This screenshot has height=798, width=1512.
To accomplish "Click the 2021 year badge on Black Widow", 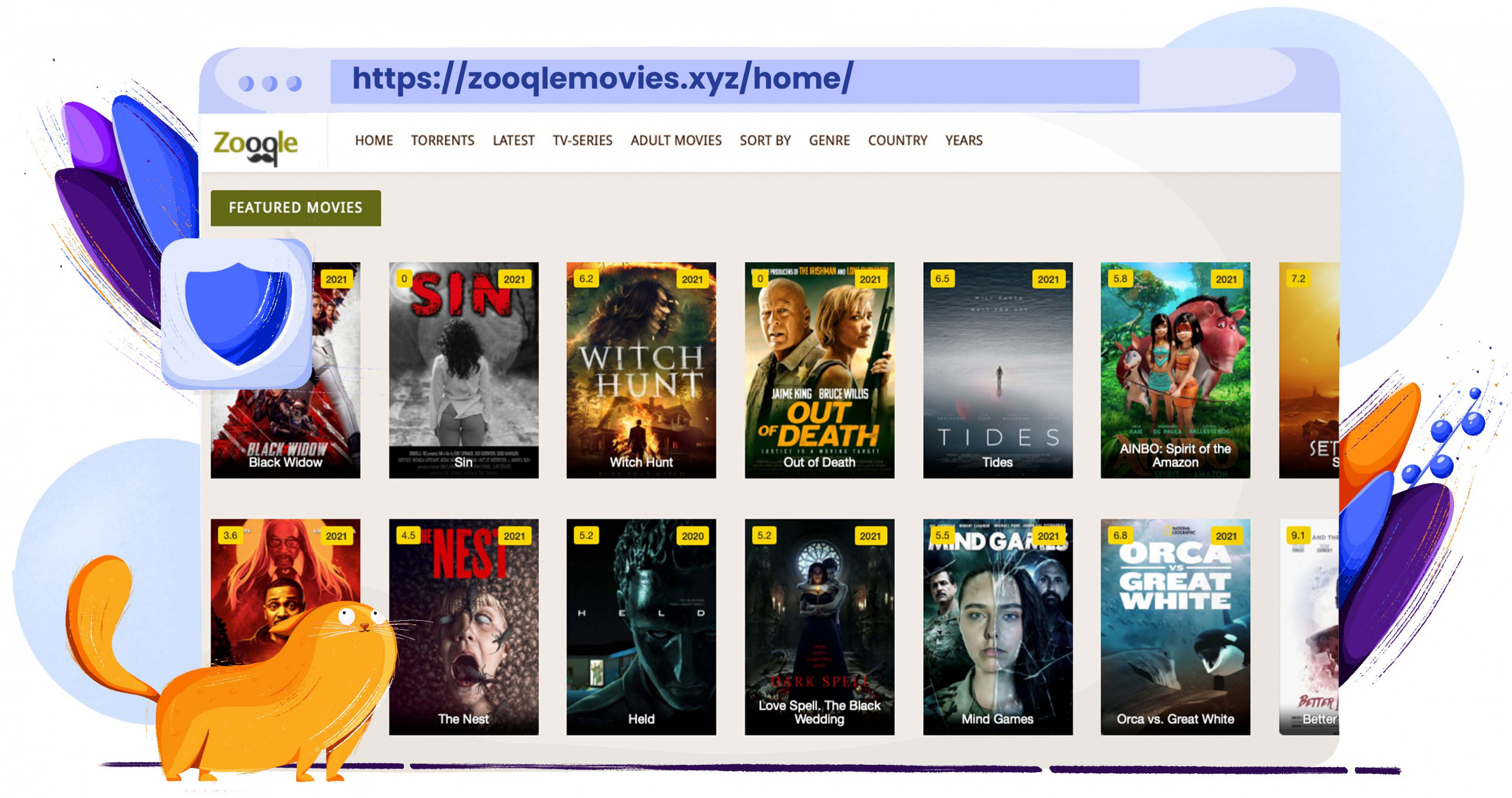I will point(336,279).
